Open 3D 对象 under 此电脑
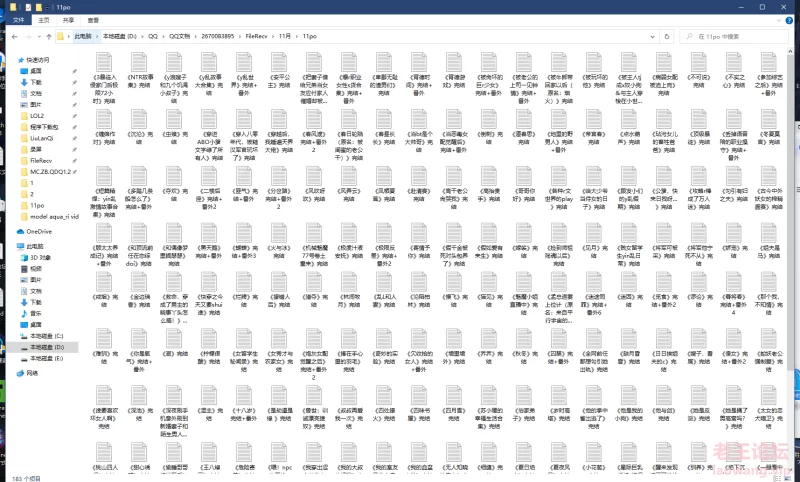800x482 pixels. click(40, 258)
